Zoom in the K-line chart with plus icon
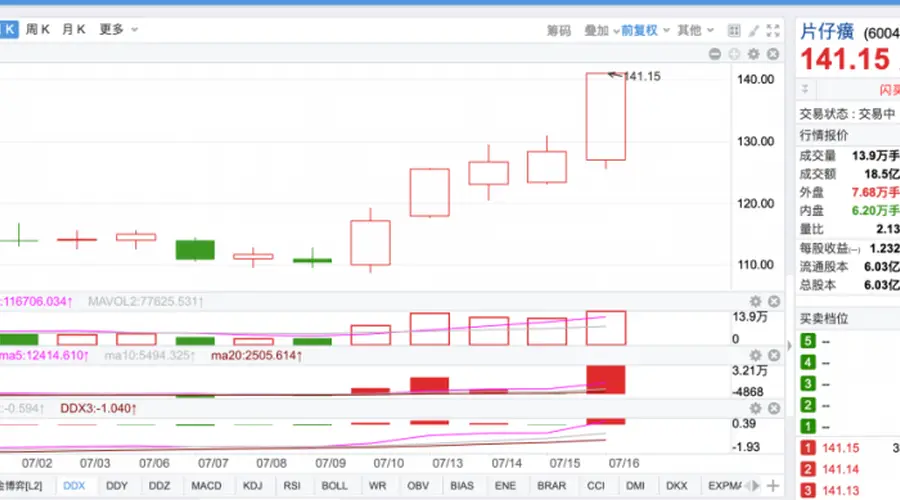Screen dimensions: 900x500 tap(734, 54)
